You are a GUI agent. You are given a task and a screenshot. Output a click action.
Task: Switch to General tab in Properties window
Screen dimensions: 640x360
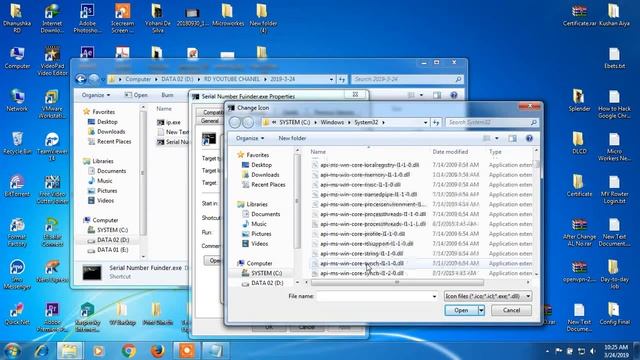point(209,121)
